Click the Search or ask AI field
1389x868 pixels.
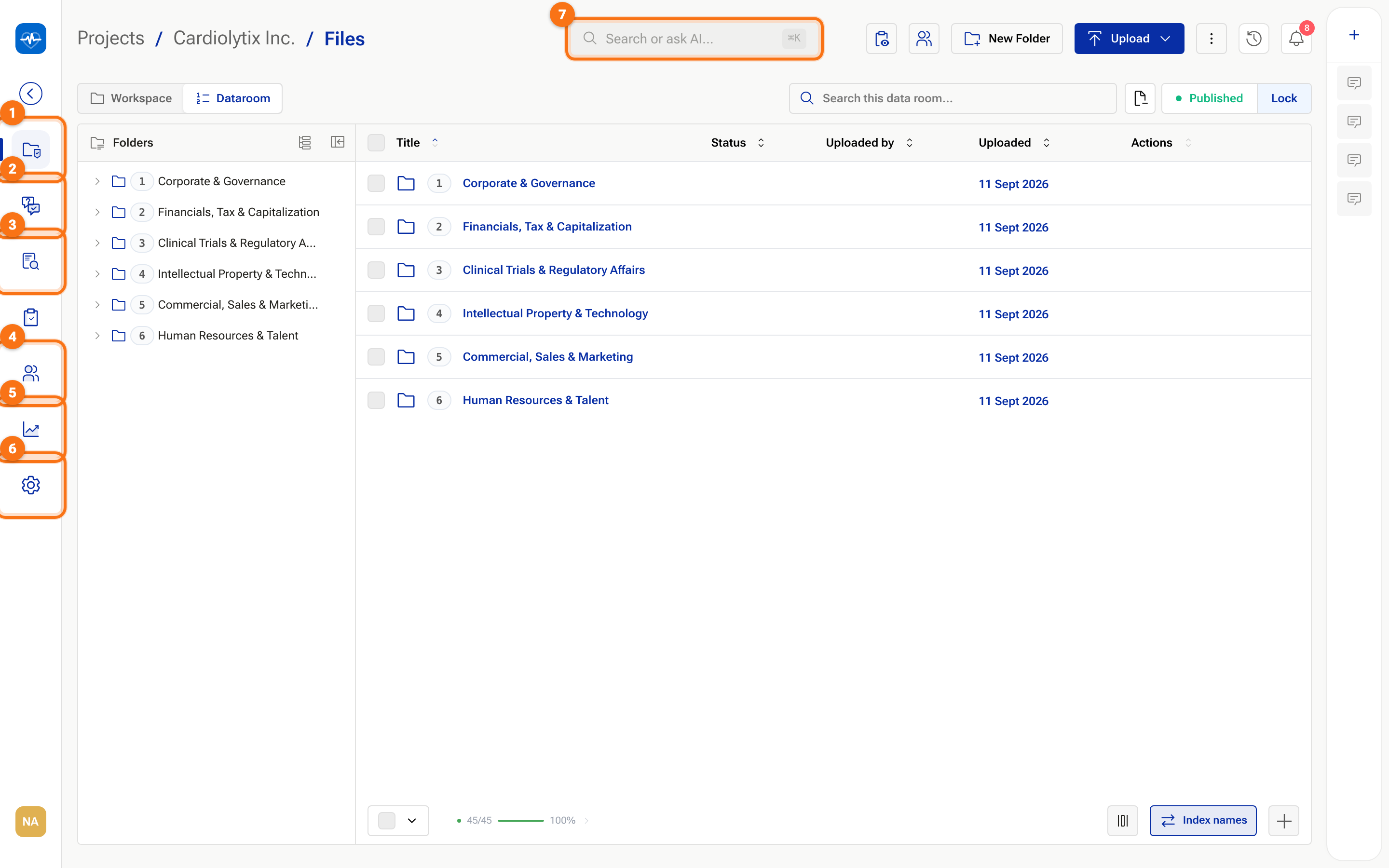tap(694, 39)
